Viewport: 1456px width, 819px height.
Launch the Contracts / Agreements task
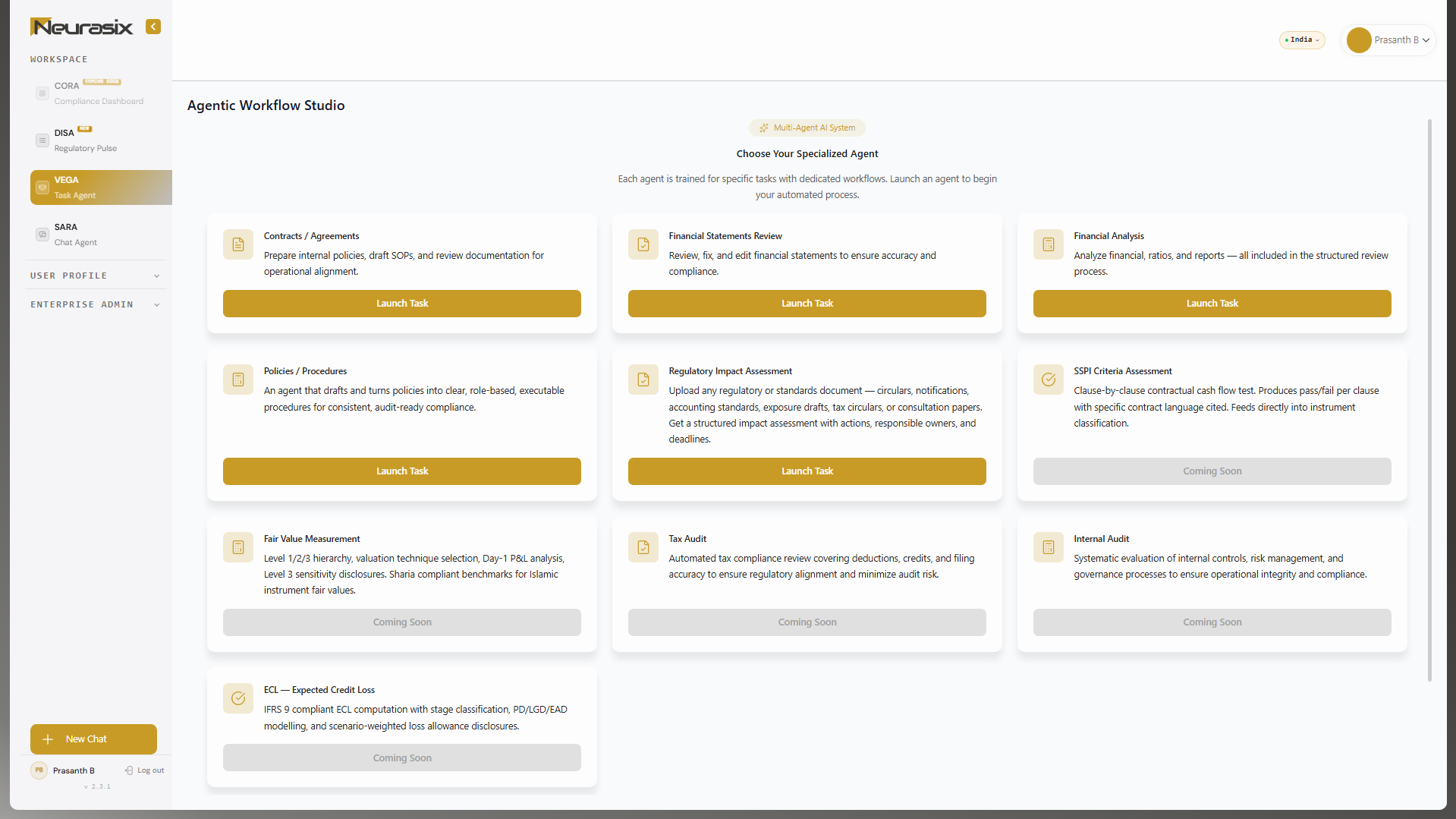pyautogui.click(x=402, y=304)
